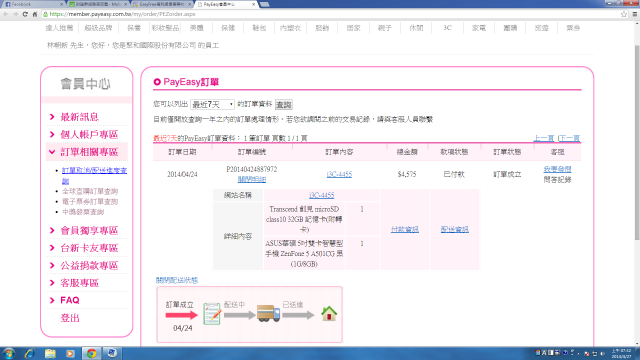
Task: Open Windows Media Player on taskbar
Action: click(x=70, y=353)
